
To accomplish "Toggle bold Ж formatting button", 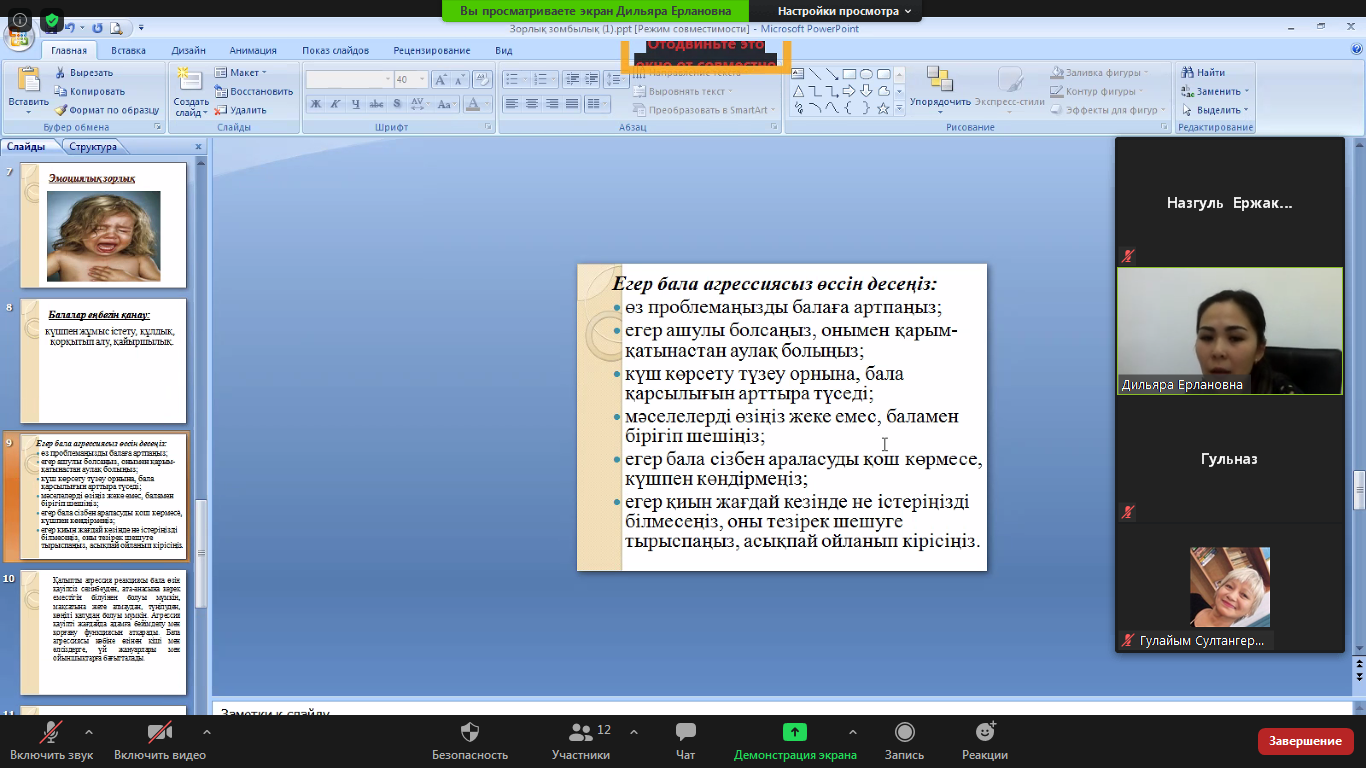I will click(x=315, y=104).
